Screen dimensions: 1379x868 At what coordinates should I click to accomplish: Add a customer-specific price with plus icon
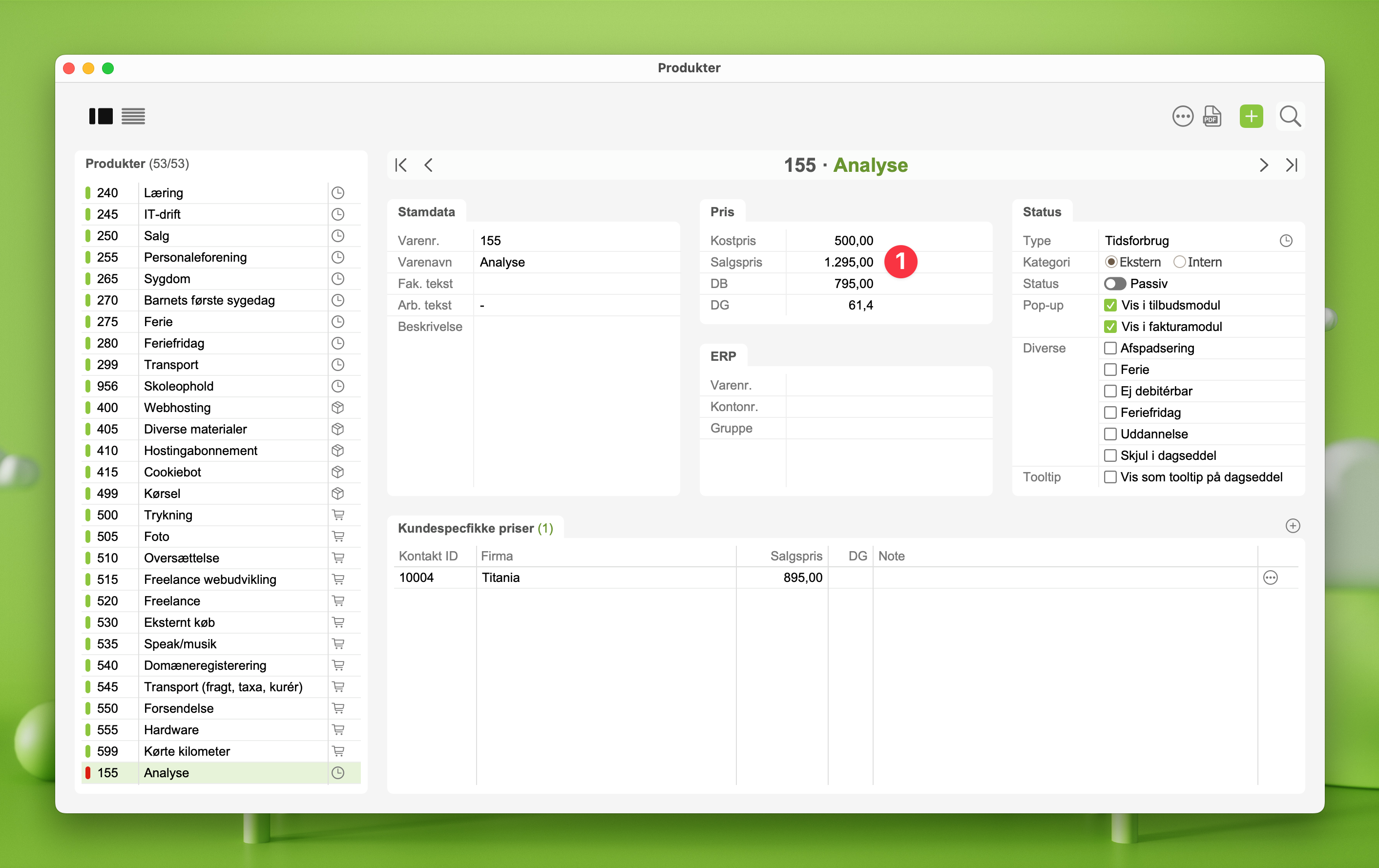click(1292, 526)
